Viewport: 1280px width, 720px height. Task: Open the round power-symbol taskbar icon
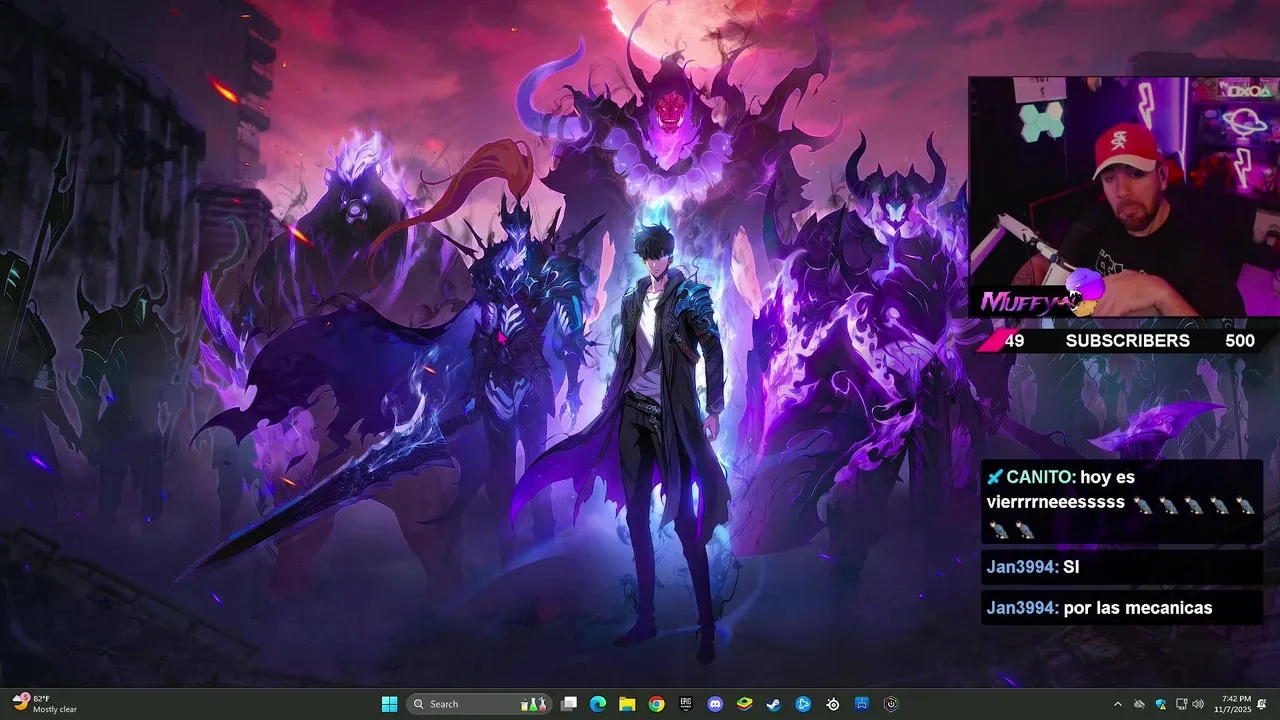pos(891,704)
